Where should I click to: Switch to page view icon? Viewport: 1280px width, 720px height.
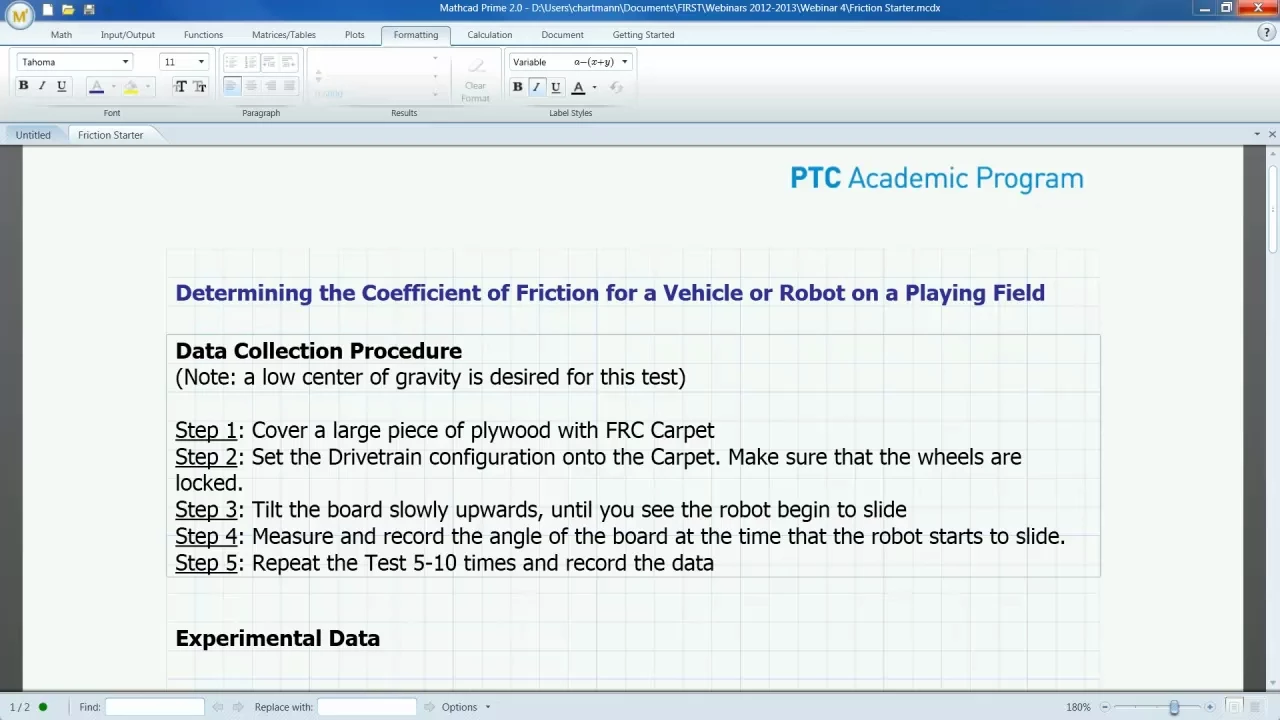point(1235,707)
